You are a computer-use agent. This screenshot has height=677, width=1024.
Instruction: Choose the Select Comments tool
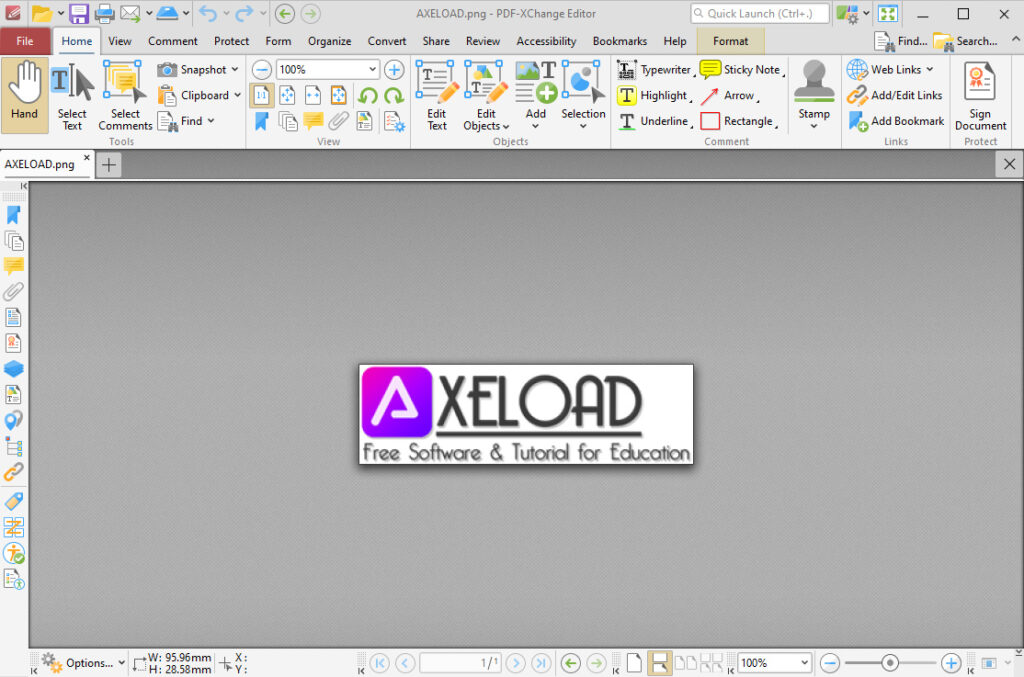125,97
